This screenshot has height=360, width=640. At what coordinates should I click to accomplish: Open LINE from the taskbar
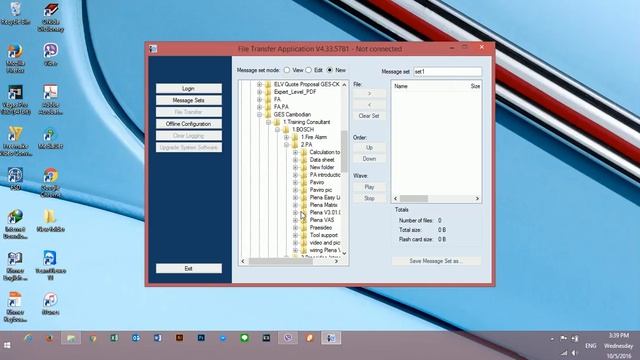244,338
